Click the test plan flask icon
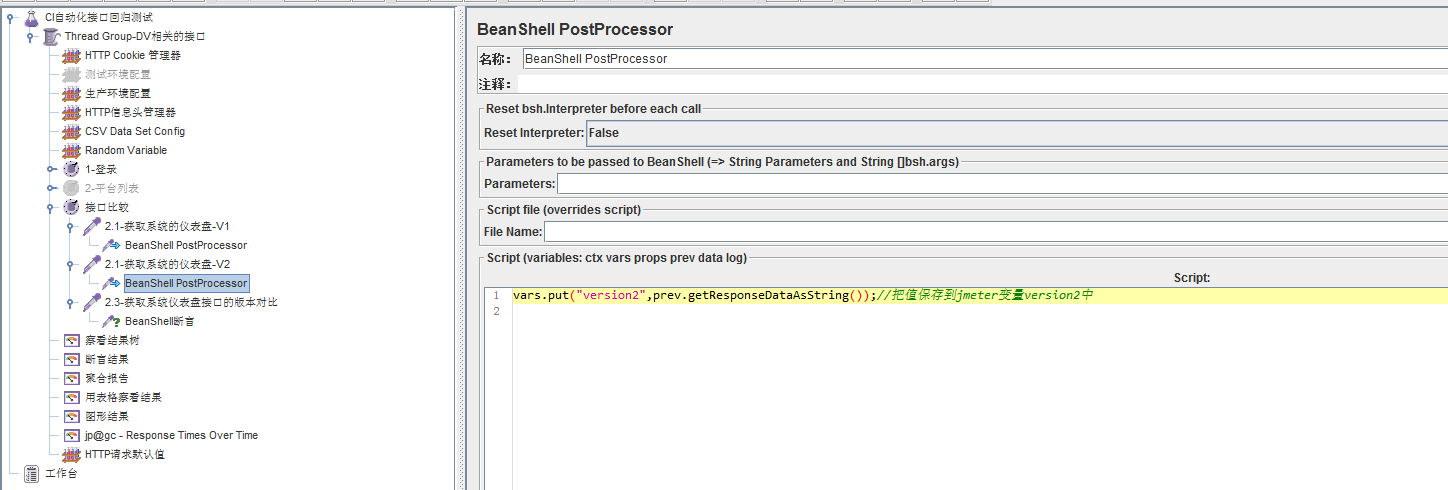Screen dimensions: 1448x490 click(x=31, y=17)
